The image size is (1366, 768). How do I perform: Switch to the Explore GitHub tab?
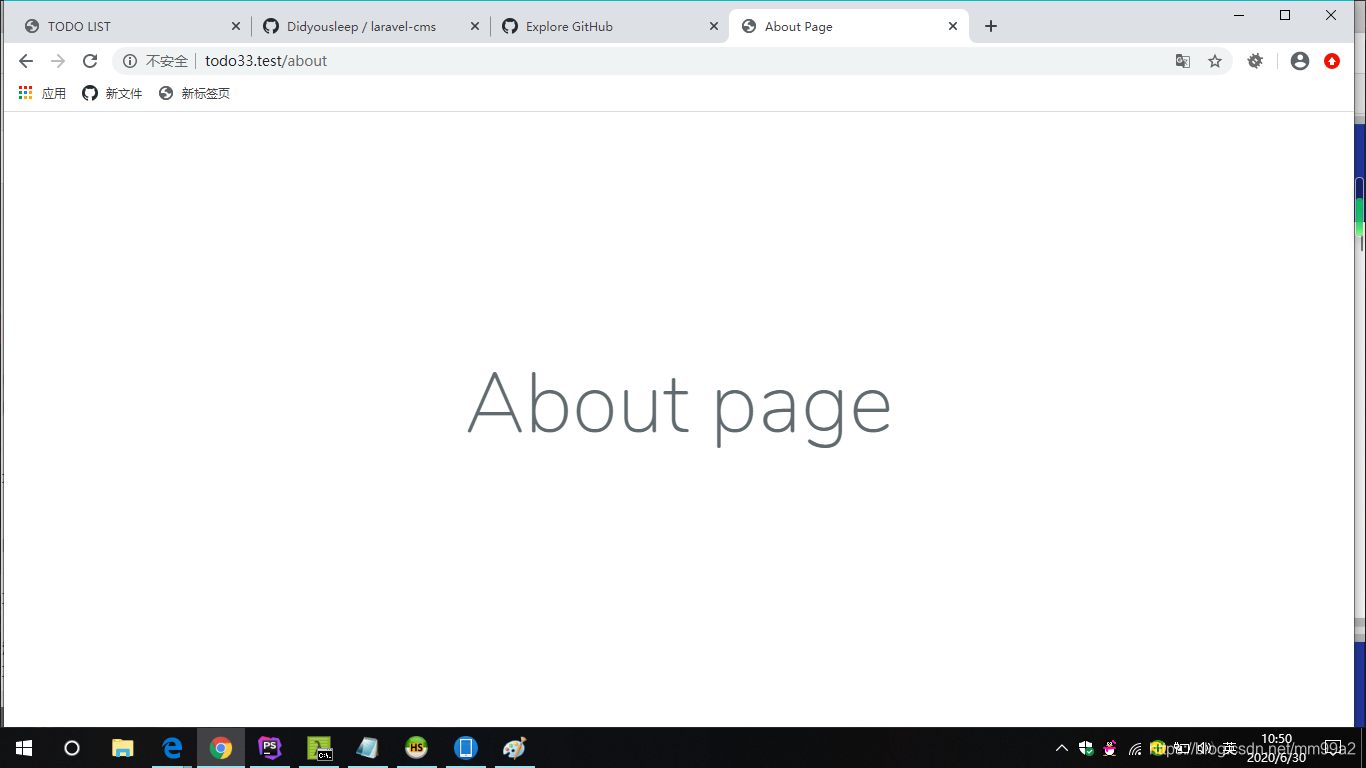[x=609, y=26]
